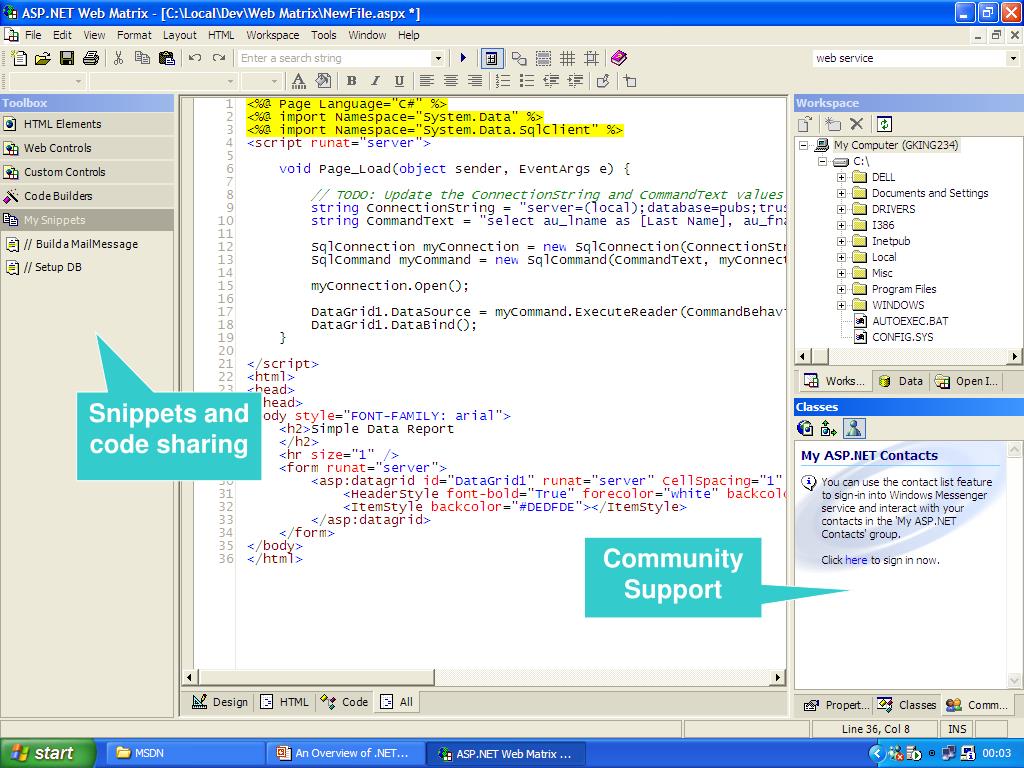The height and width of the screenshot is (768, 1024).
Task: Toggle the snap to grid button
Action: 592,58
